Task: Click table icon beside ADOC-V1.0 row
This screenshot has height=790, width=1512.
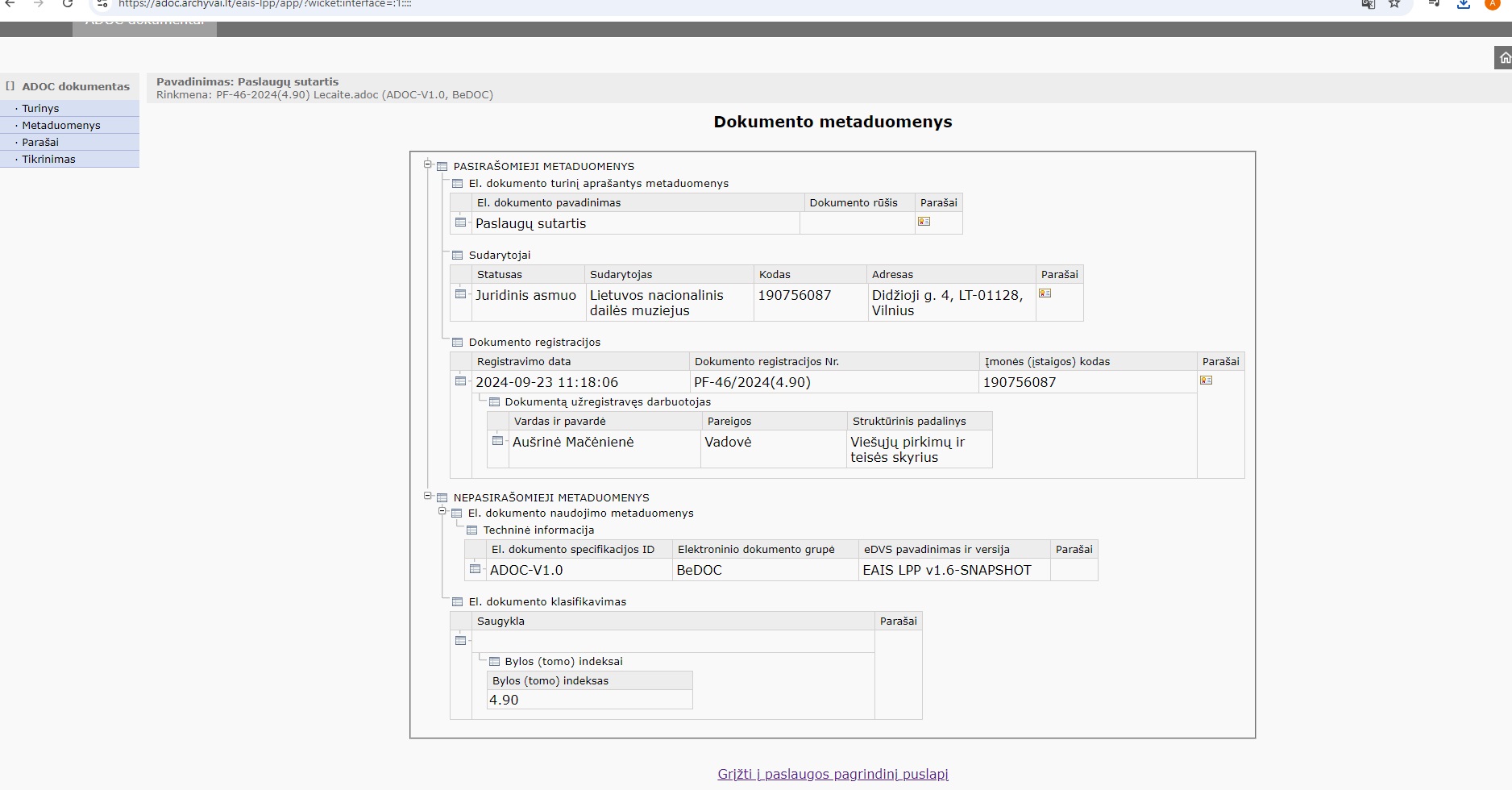Action: click(475, 569)
